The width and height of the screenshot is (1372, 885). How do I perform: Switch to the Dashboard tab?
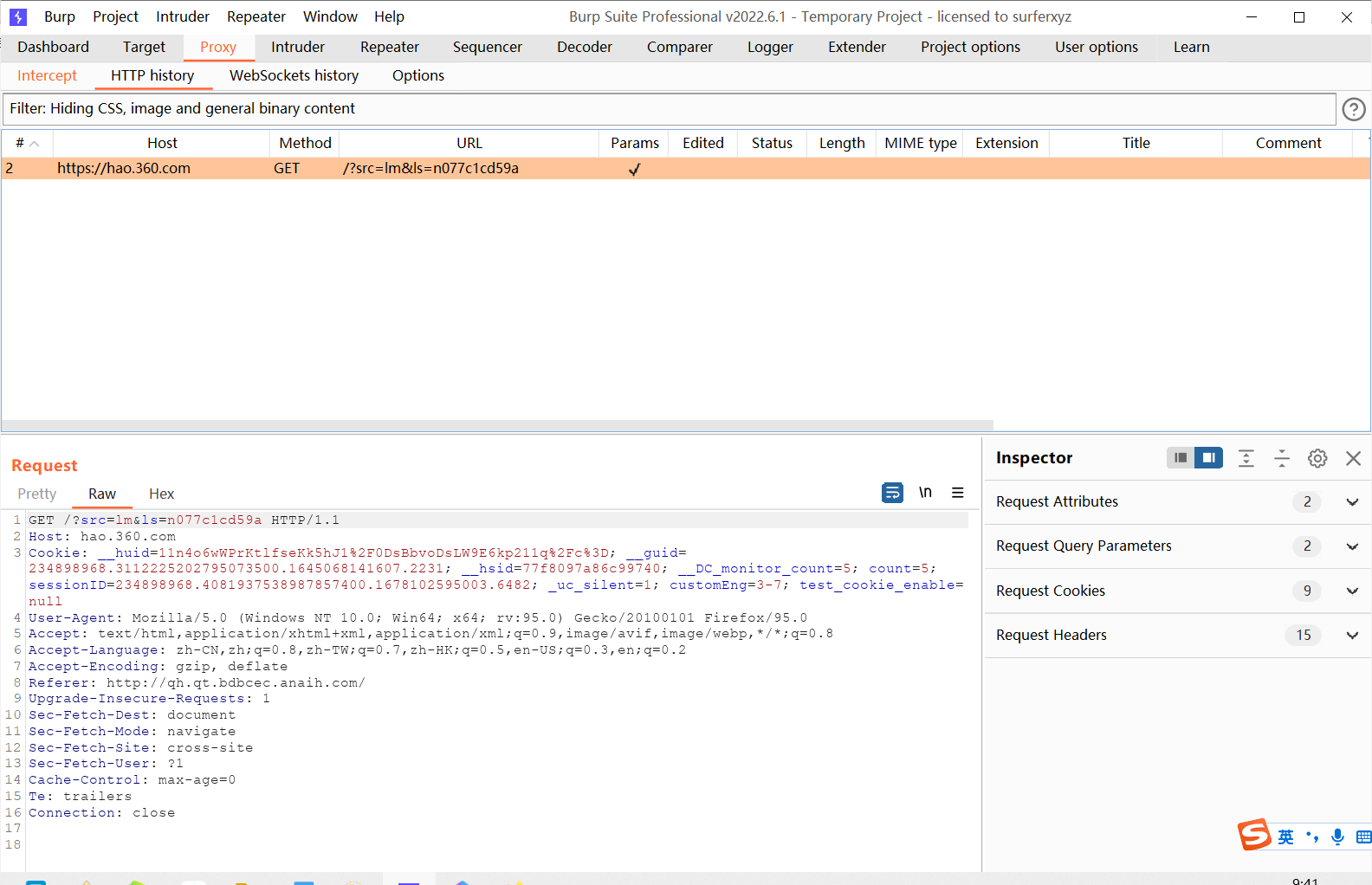click(x=53, y=48)
